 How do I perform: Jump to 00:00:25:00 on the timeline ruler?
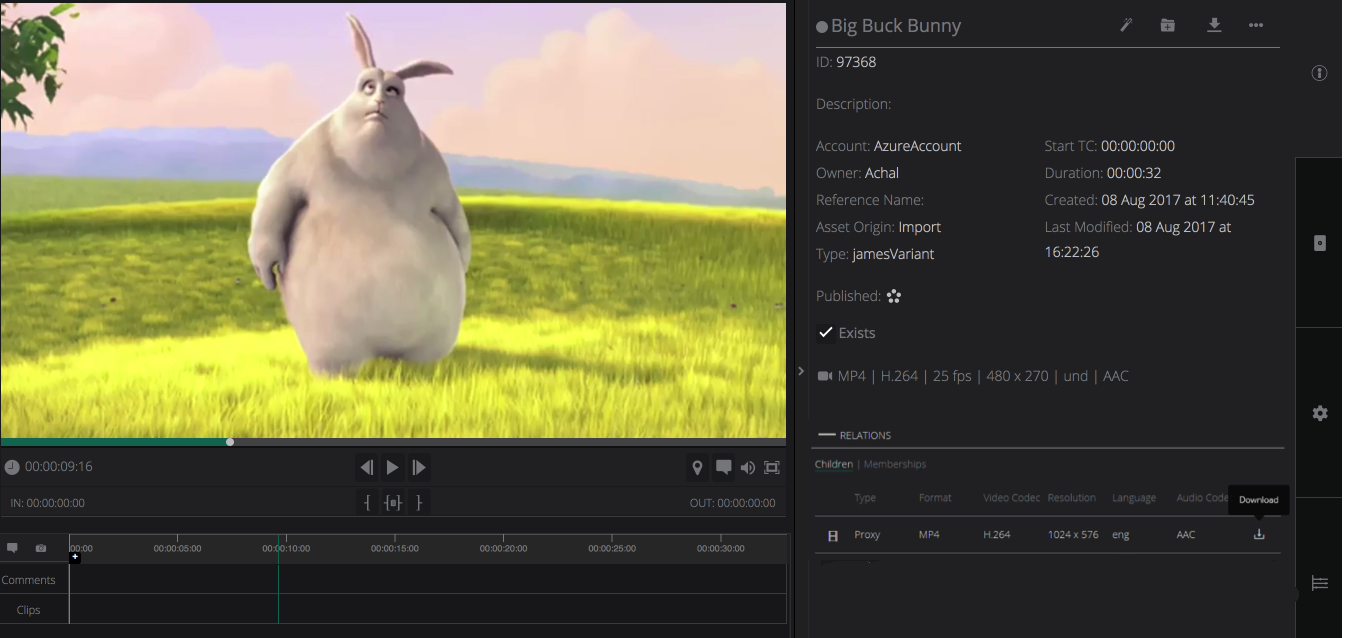tap(612, 548)
